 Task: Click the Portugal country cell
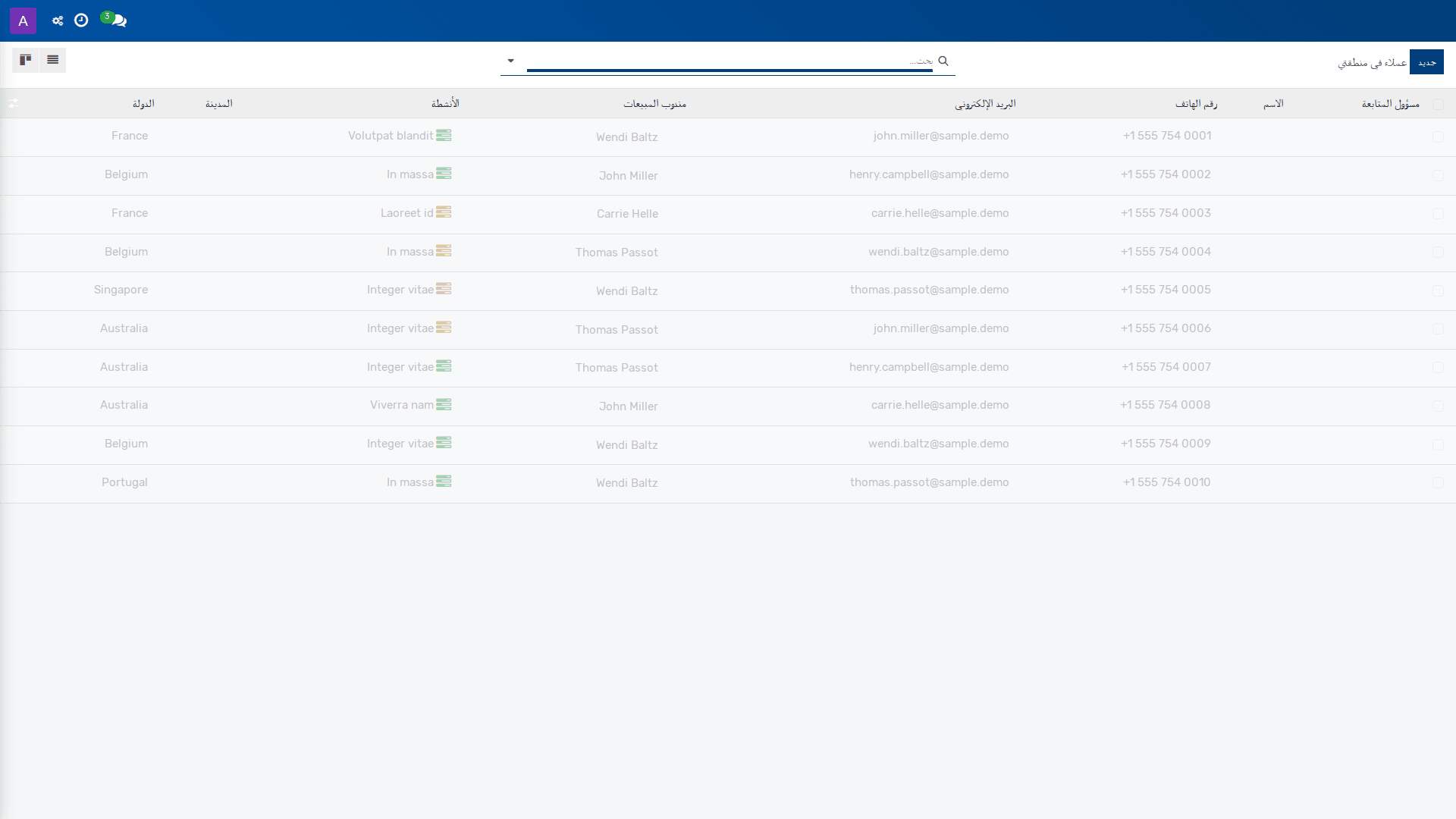(124, 482)
